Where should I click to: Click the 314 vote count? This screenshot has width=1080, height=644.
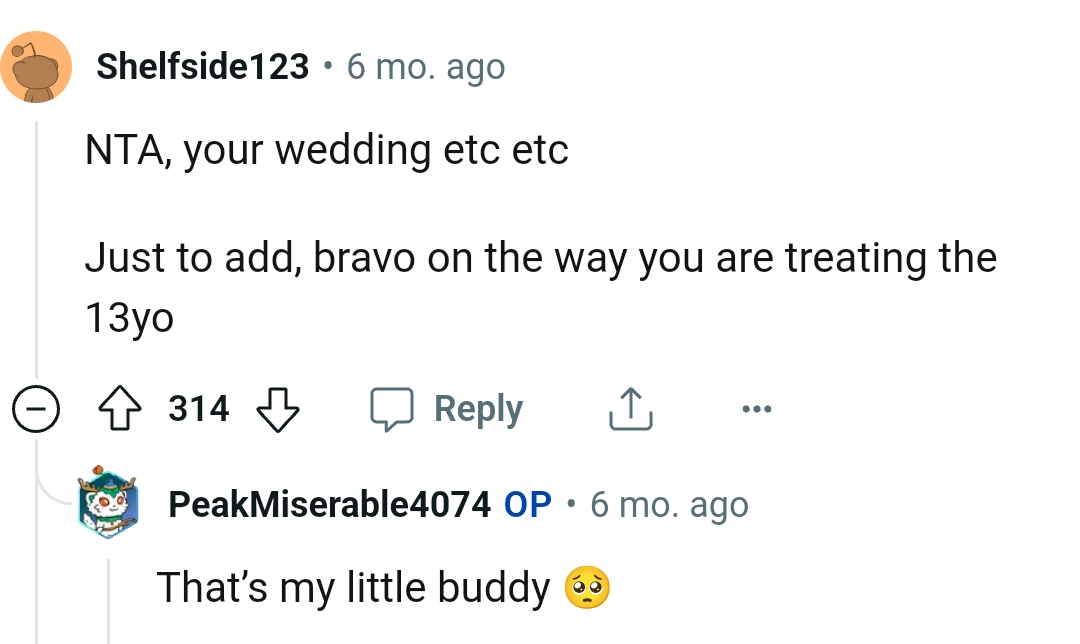(197, 408)
